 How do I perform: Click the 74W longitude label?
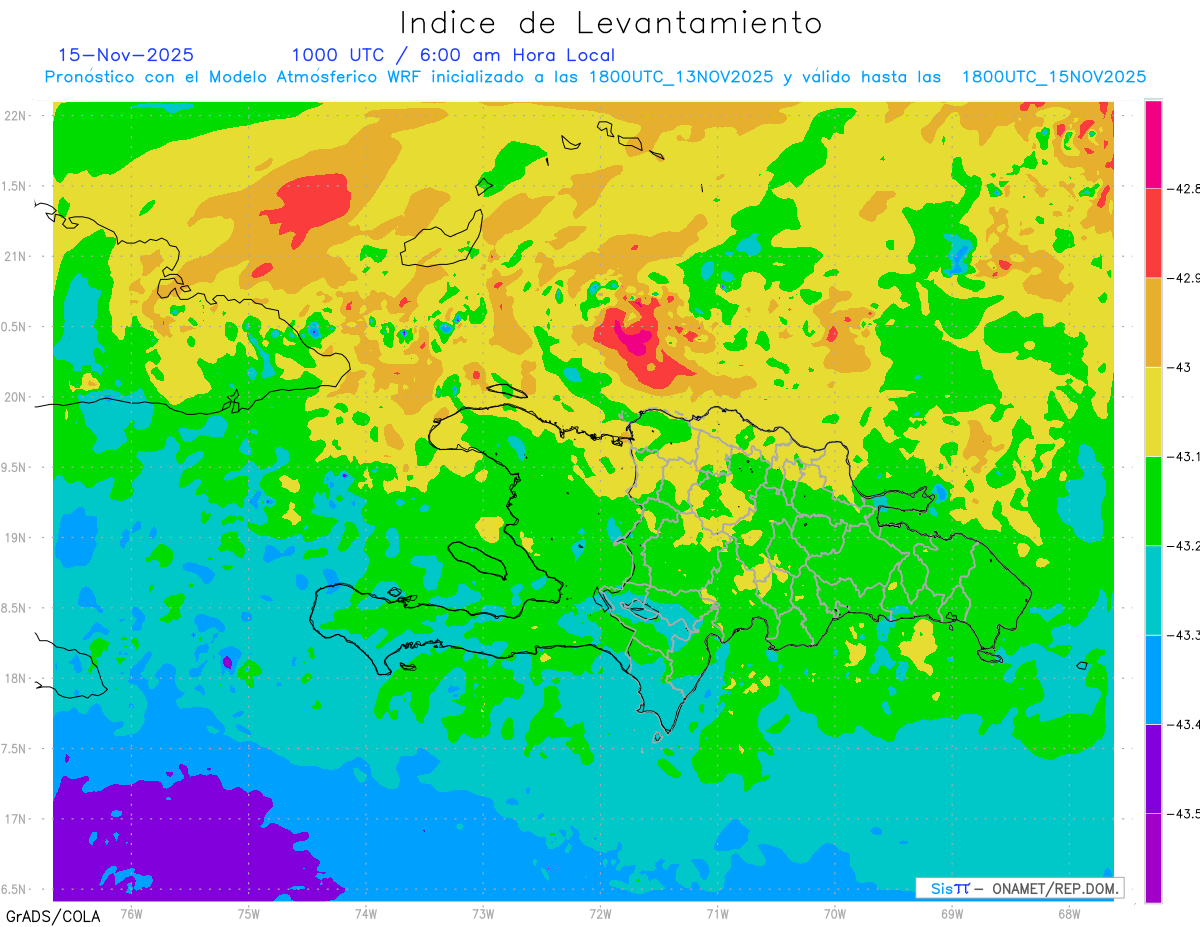(x=366, y=913)
